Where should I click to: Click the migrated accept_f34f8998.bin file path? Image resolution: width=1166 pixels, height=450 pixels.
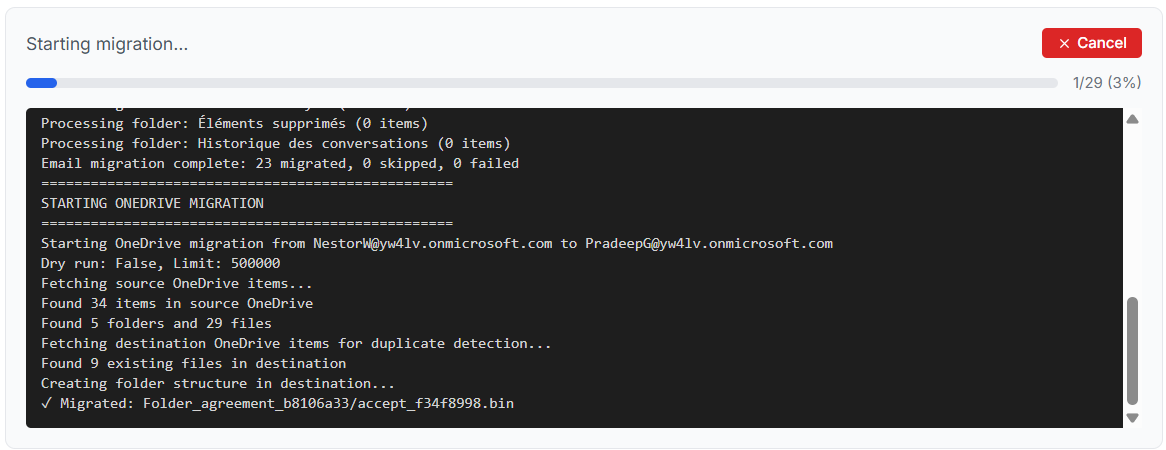[329, 403]
